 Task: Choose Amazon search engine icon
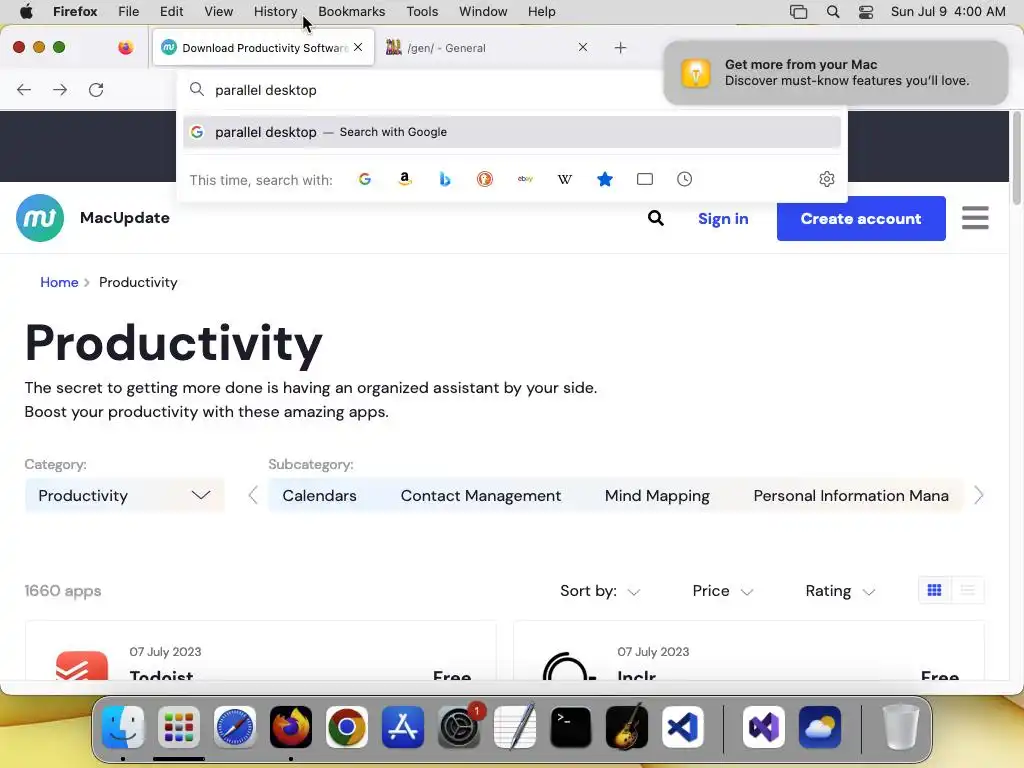(405, 179)
